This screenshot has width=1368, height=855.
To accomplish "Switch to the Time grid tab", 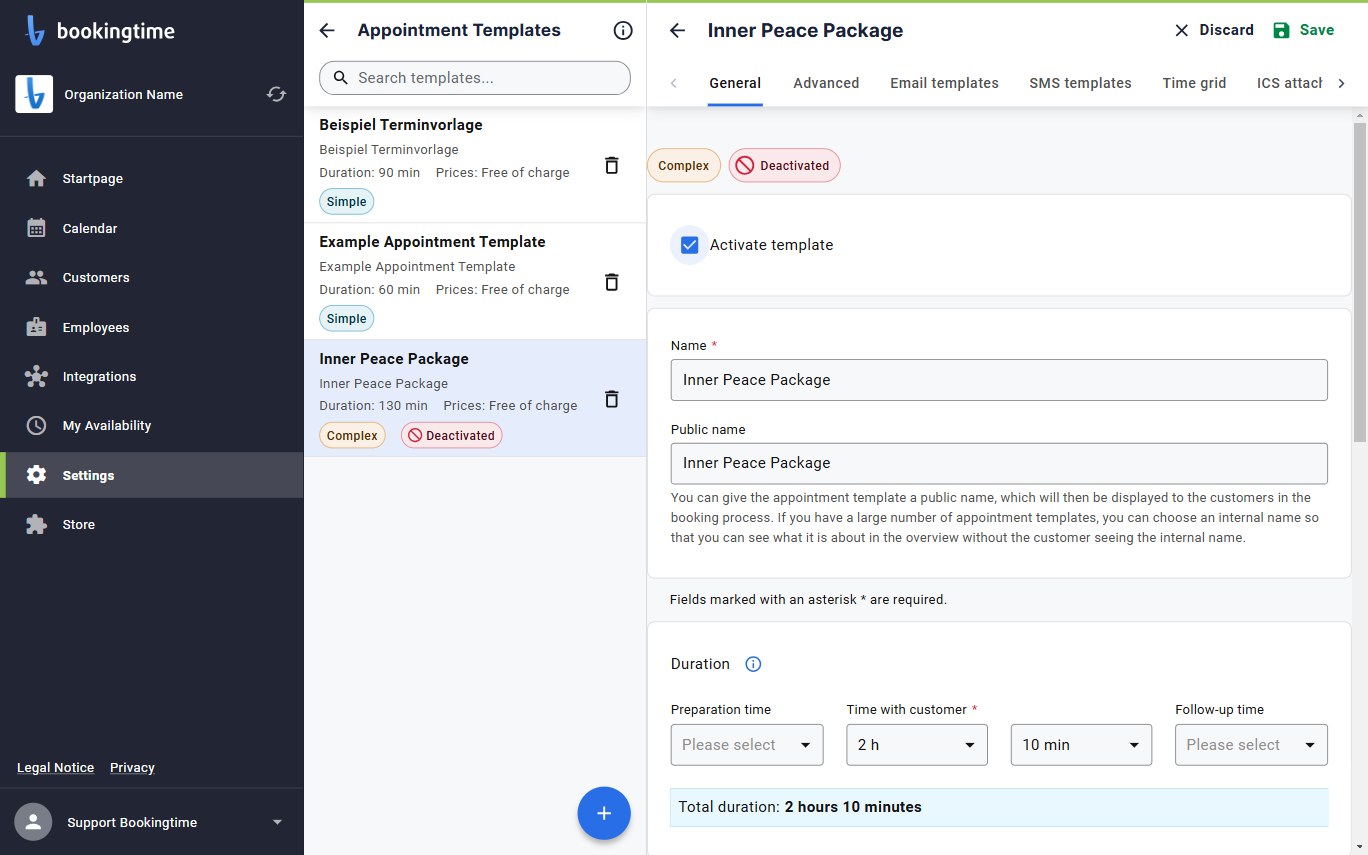I will 1194,83.
